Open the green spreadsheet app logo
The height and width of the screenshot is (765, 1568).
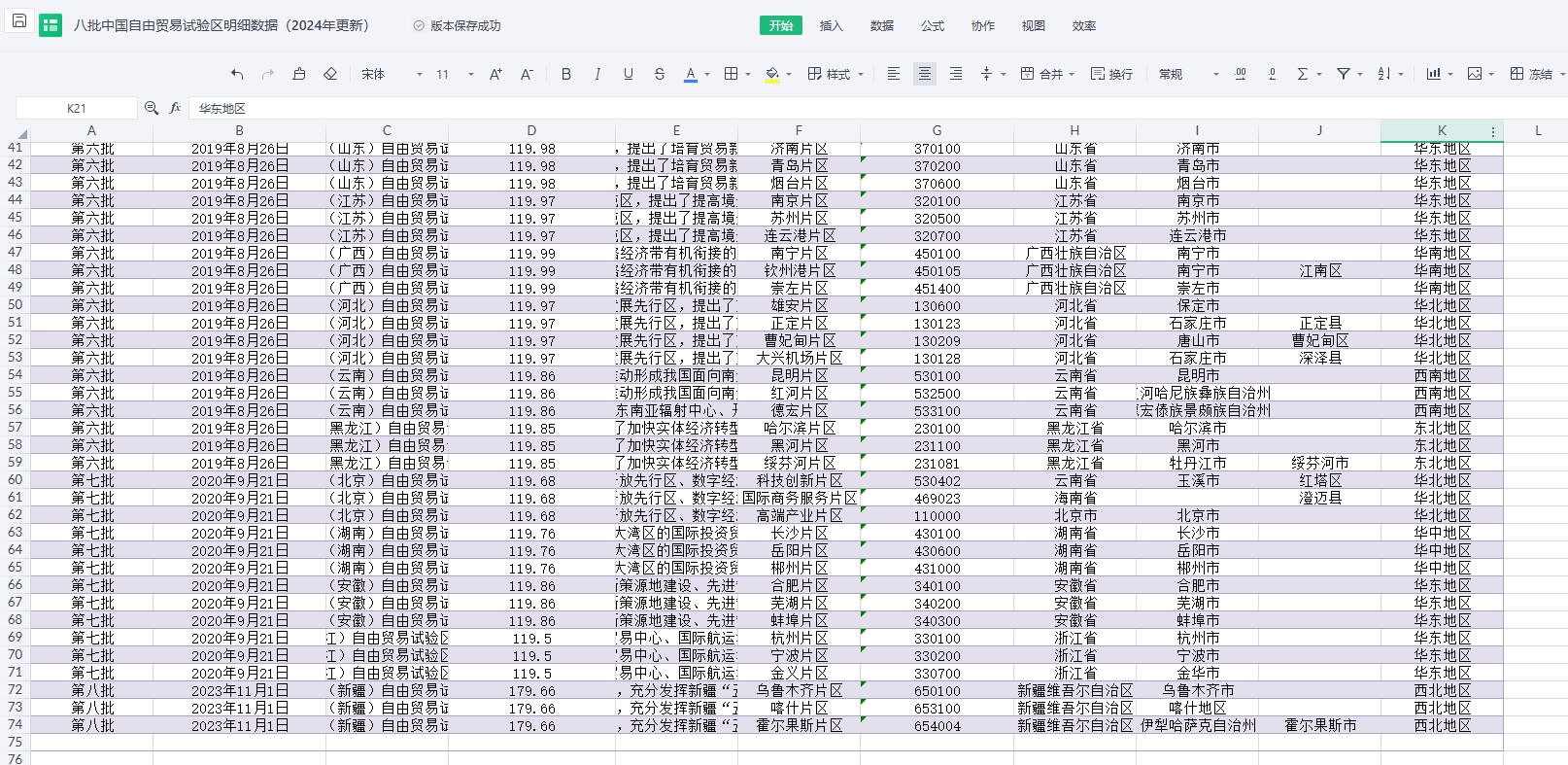tap(51, 25)
